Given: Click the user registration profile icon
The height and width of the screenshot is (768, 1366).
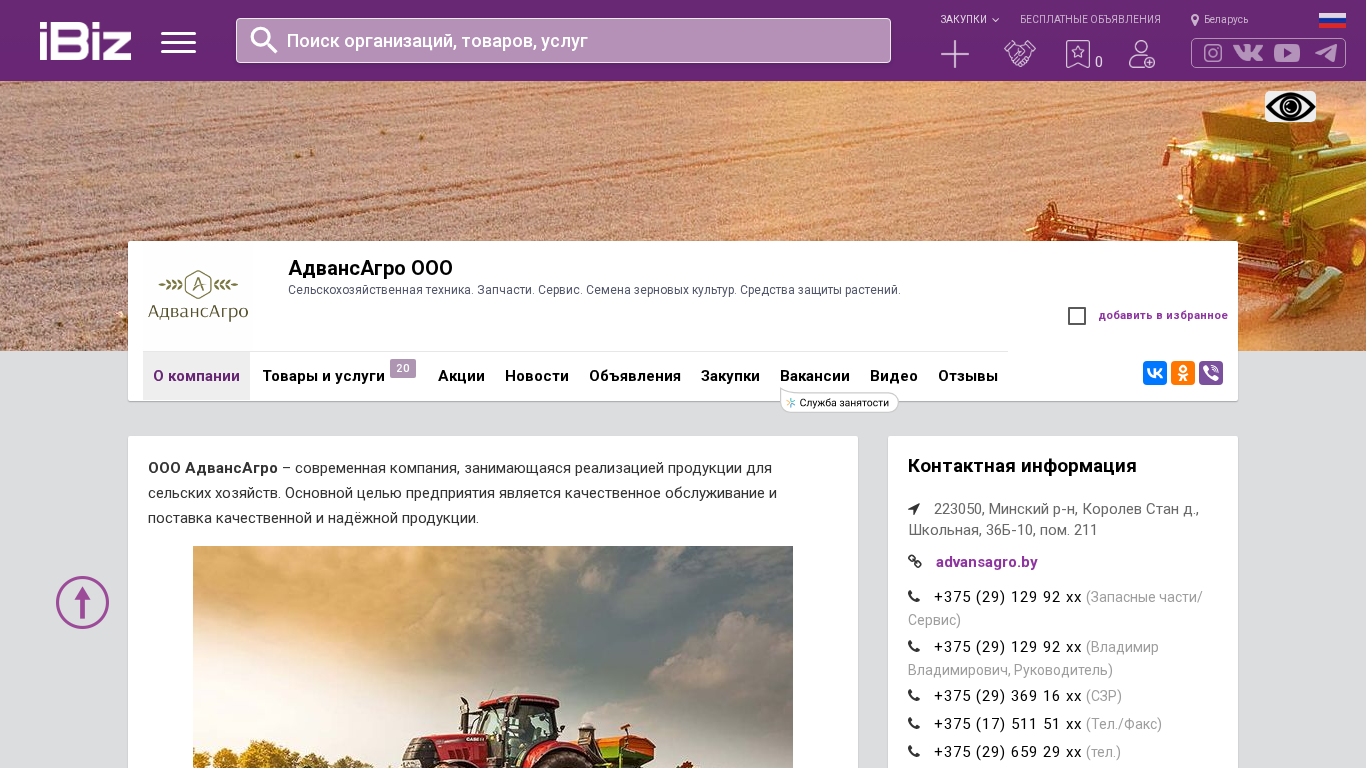Looking at the screenshot, I should click(x=1142, y=54).
